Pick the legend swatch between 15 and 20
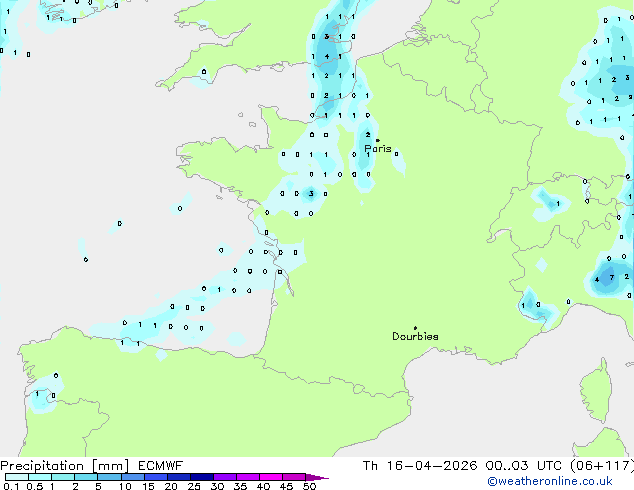The height and width of the screenshot is (490, 634). click(155, 477)
